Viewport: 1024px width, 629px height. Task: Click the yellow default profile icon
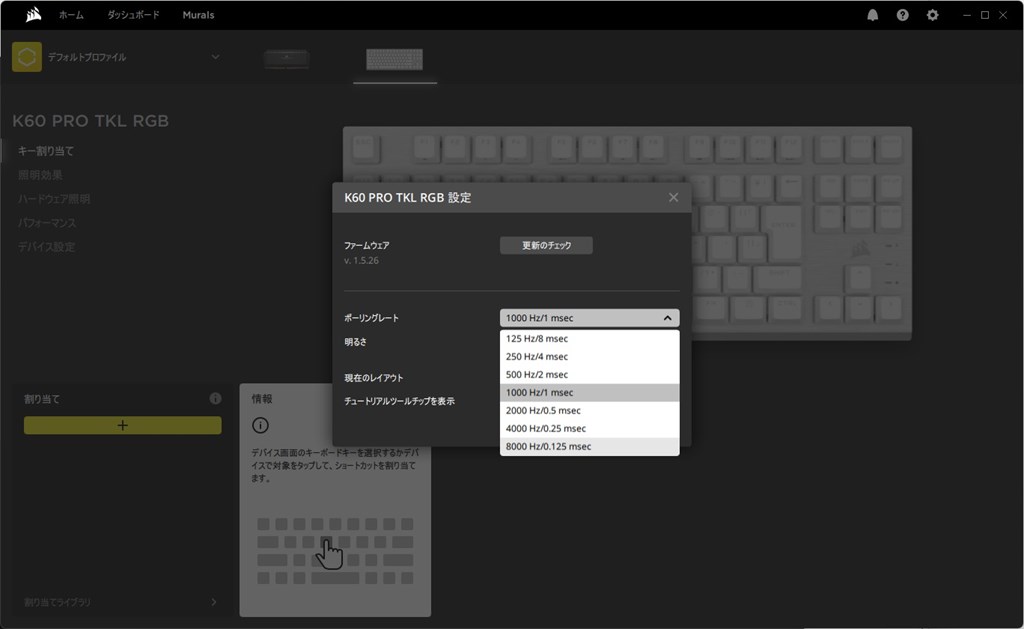27,57
